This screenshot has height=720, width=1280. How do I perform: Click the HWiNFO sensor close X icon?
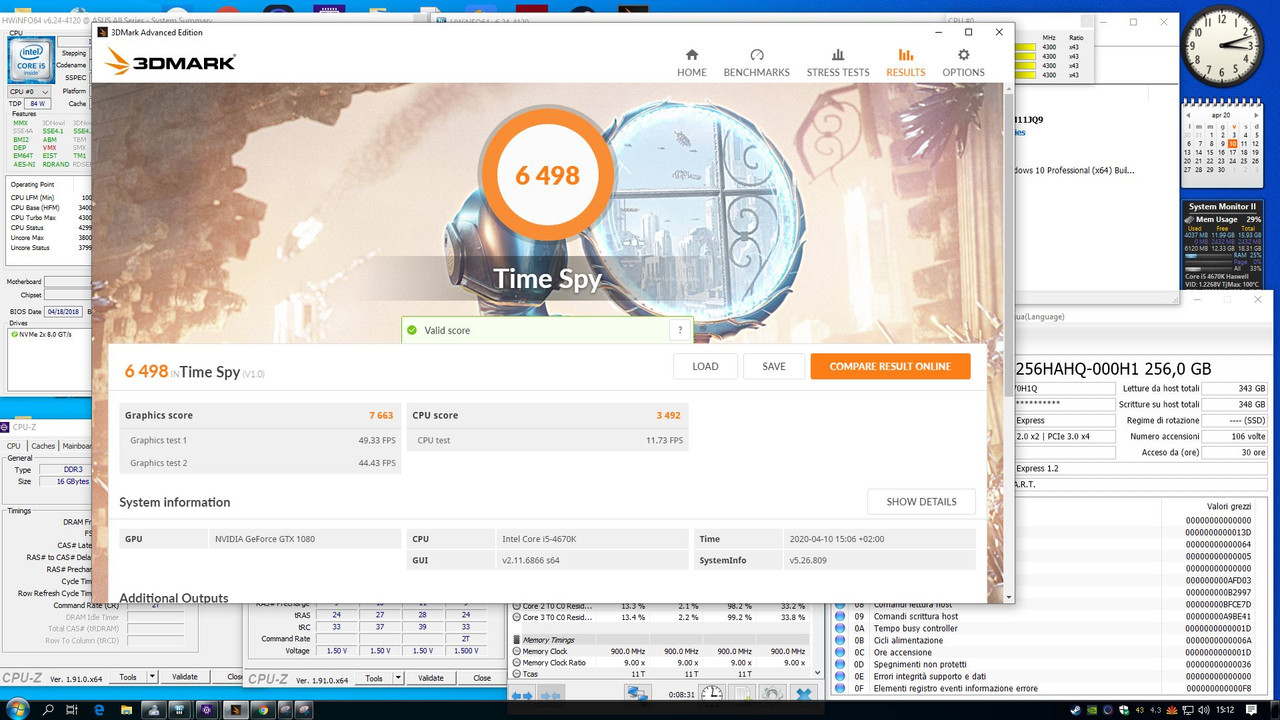(x=804, y=694)
